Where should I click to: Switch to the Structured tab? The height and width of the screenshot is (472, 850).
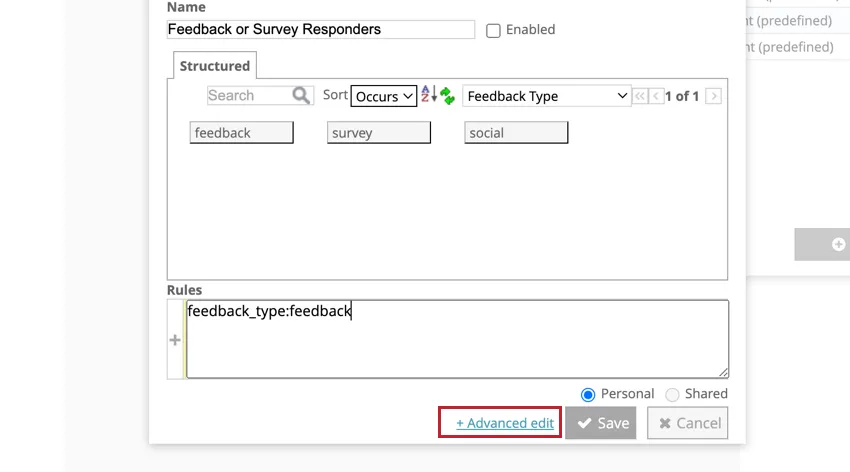coord(215,66)
